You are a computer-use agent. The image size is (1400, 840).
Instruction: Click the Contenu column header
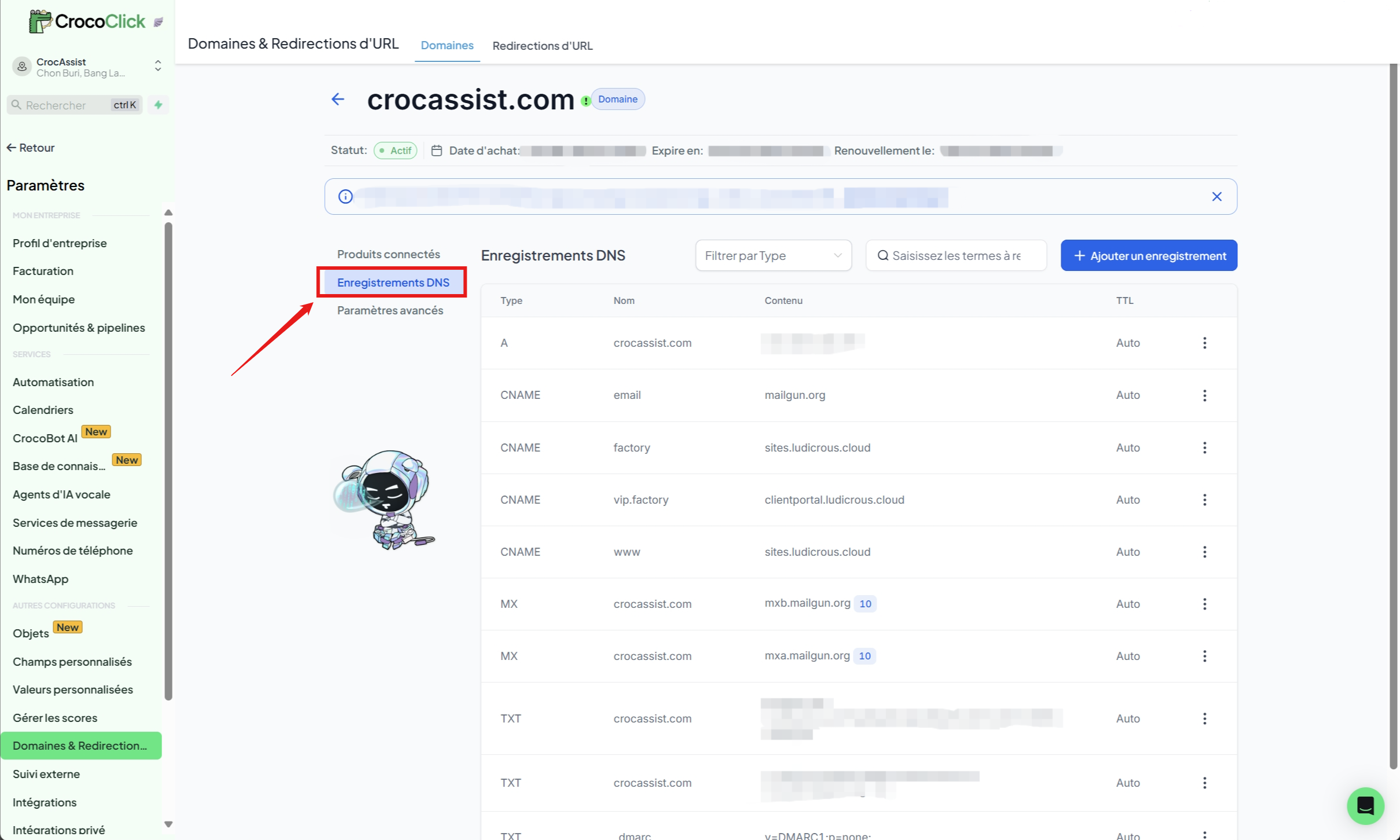[783, 300]
